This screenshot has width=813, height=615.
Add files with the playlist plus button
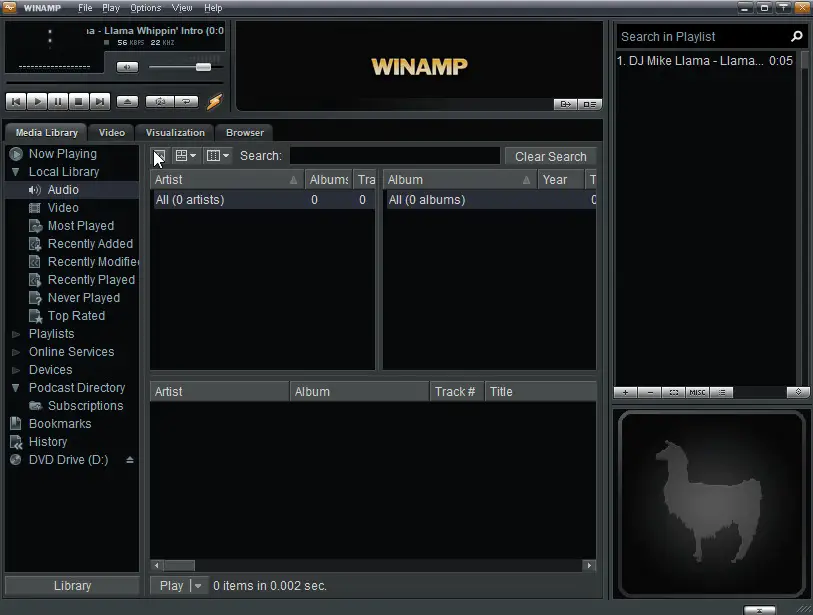click(x=625, y=393)
